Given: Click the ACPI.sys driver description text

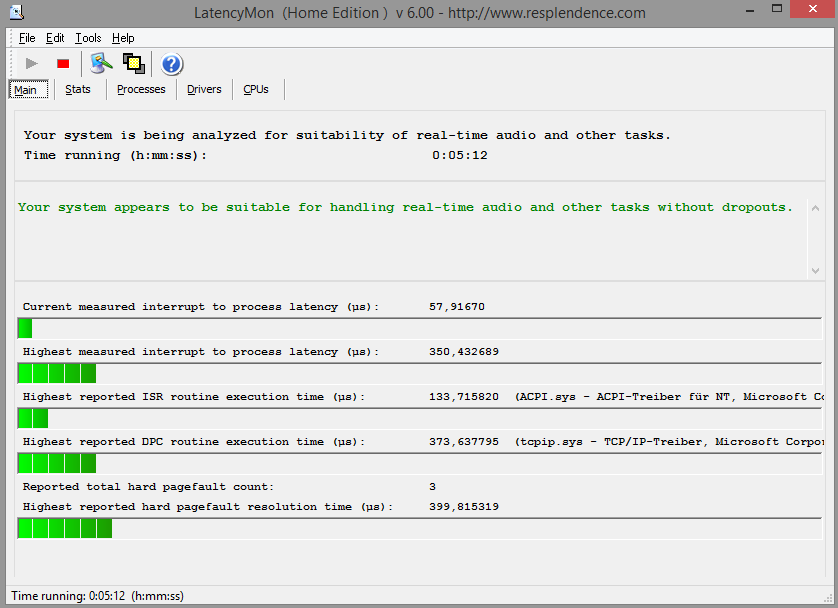Looking at the screenshot, I should (670, 396).
